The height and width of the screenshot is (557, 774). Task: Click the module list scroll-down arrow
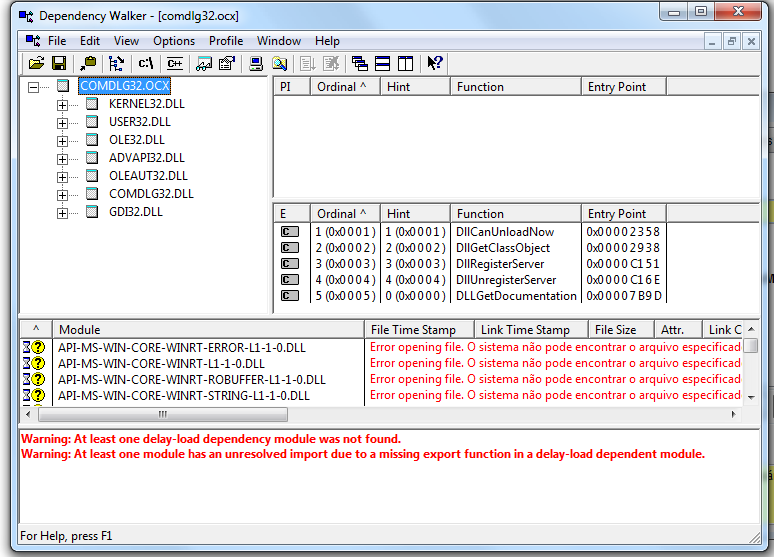(x=751, y=397)
